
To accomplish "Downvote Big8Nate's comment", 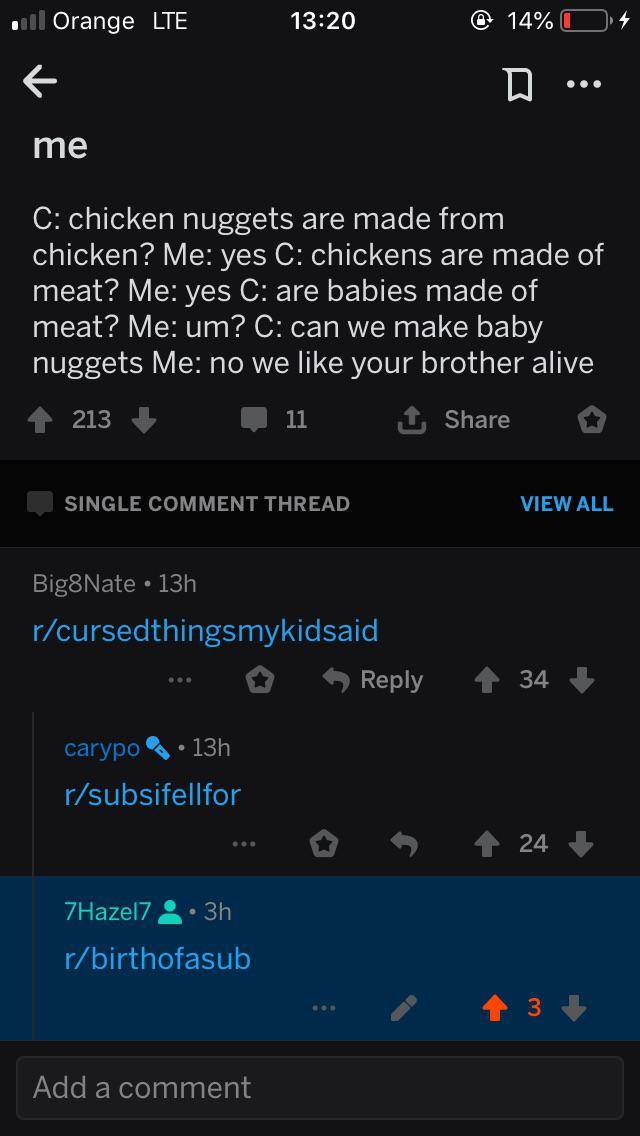I will click(581, 679).
